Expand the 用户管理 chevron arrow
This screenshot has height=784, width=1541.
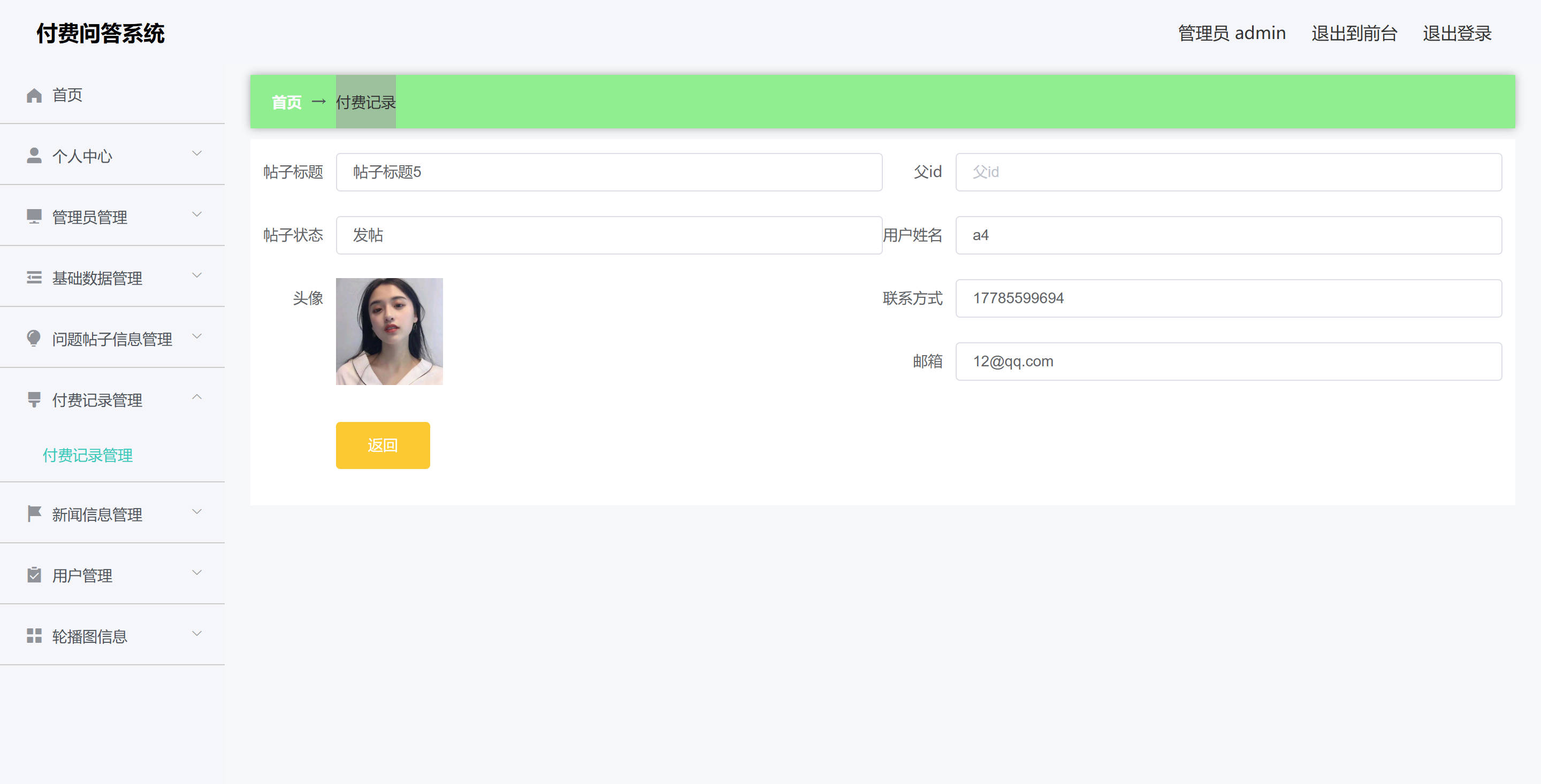point(197,573)
